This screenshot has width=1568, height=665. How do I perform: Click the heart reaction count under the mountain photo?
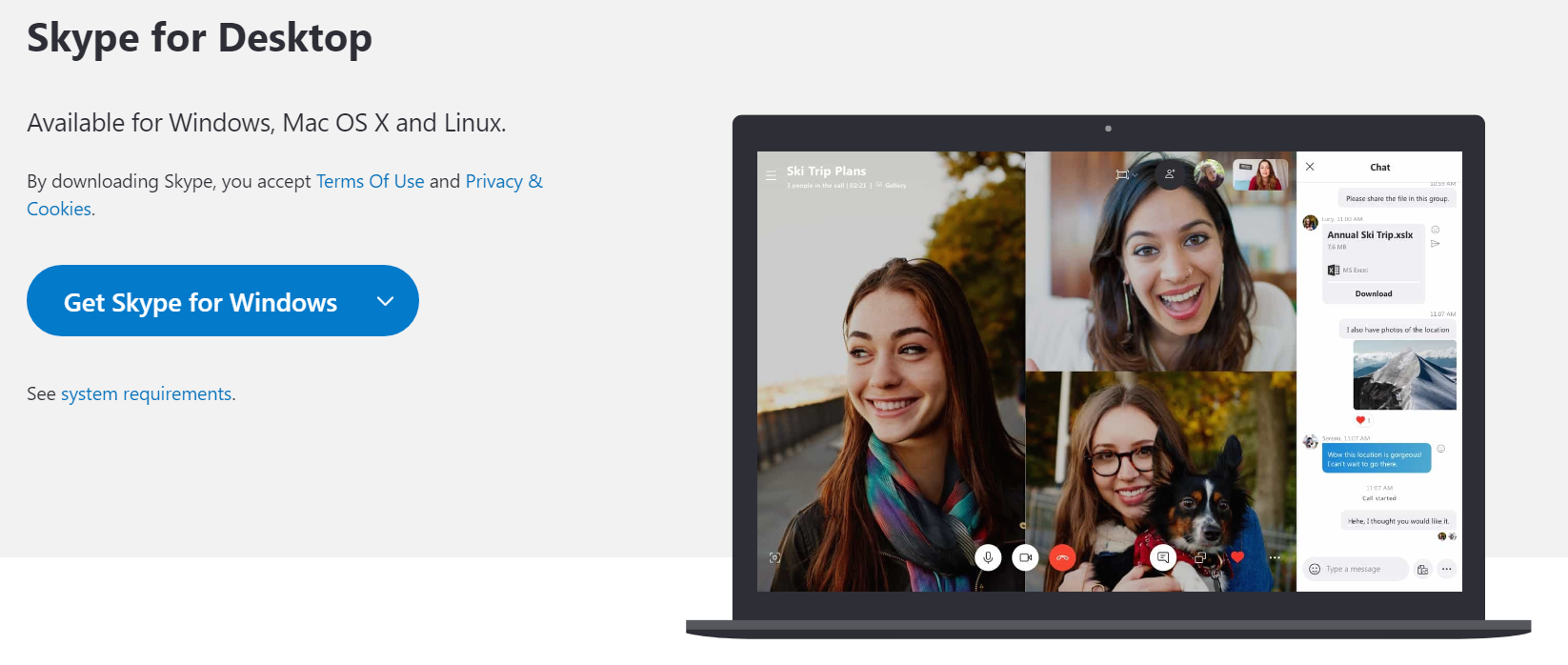(x=1362, y=420)
